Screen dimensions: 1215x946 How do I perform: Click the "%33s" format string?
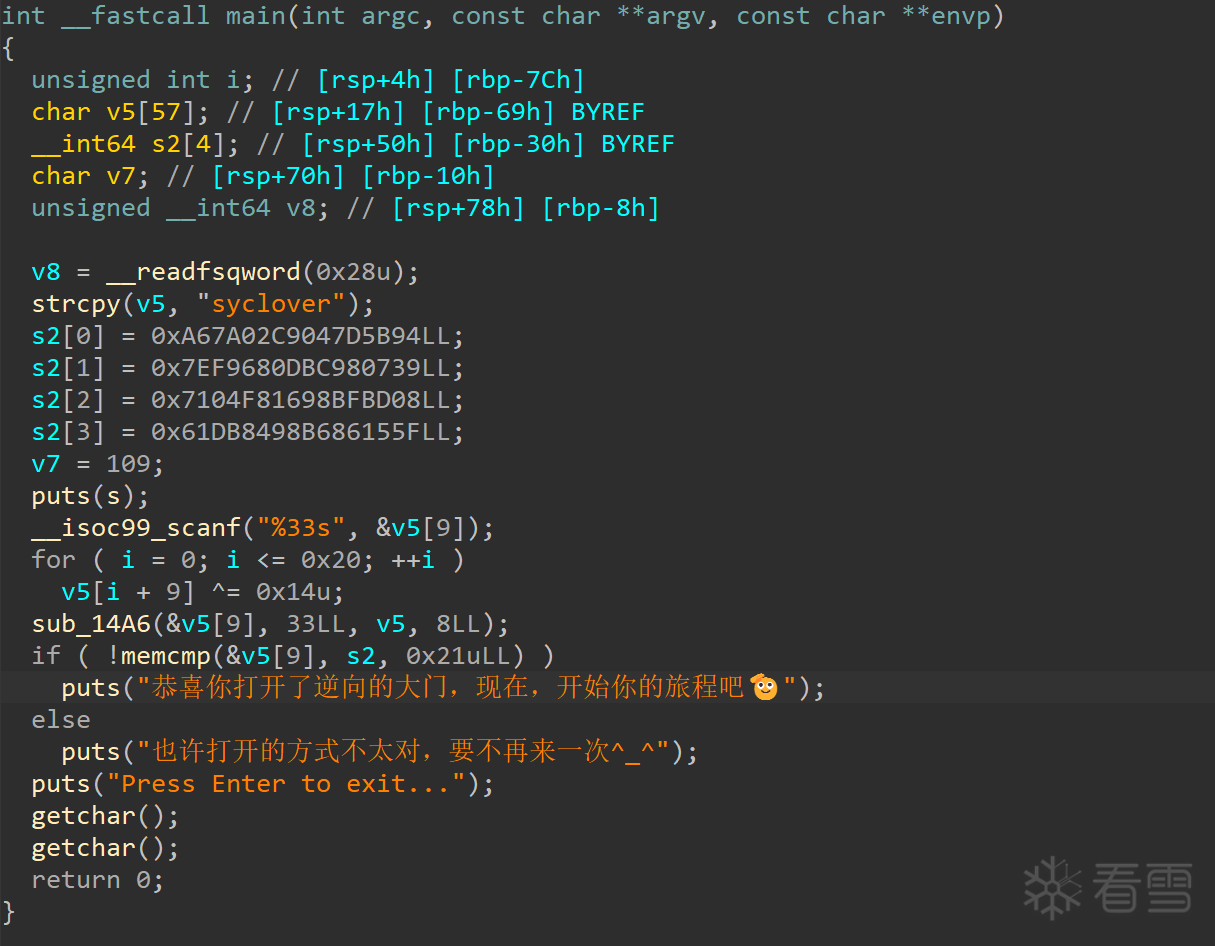tap(307, 528)
